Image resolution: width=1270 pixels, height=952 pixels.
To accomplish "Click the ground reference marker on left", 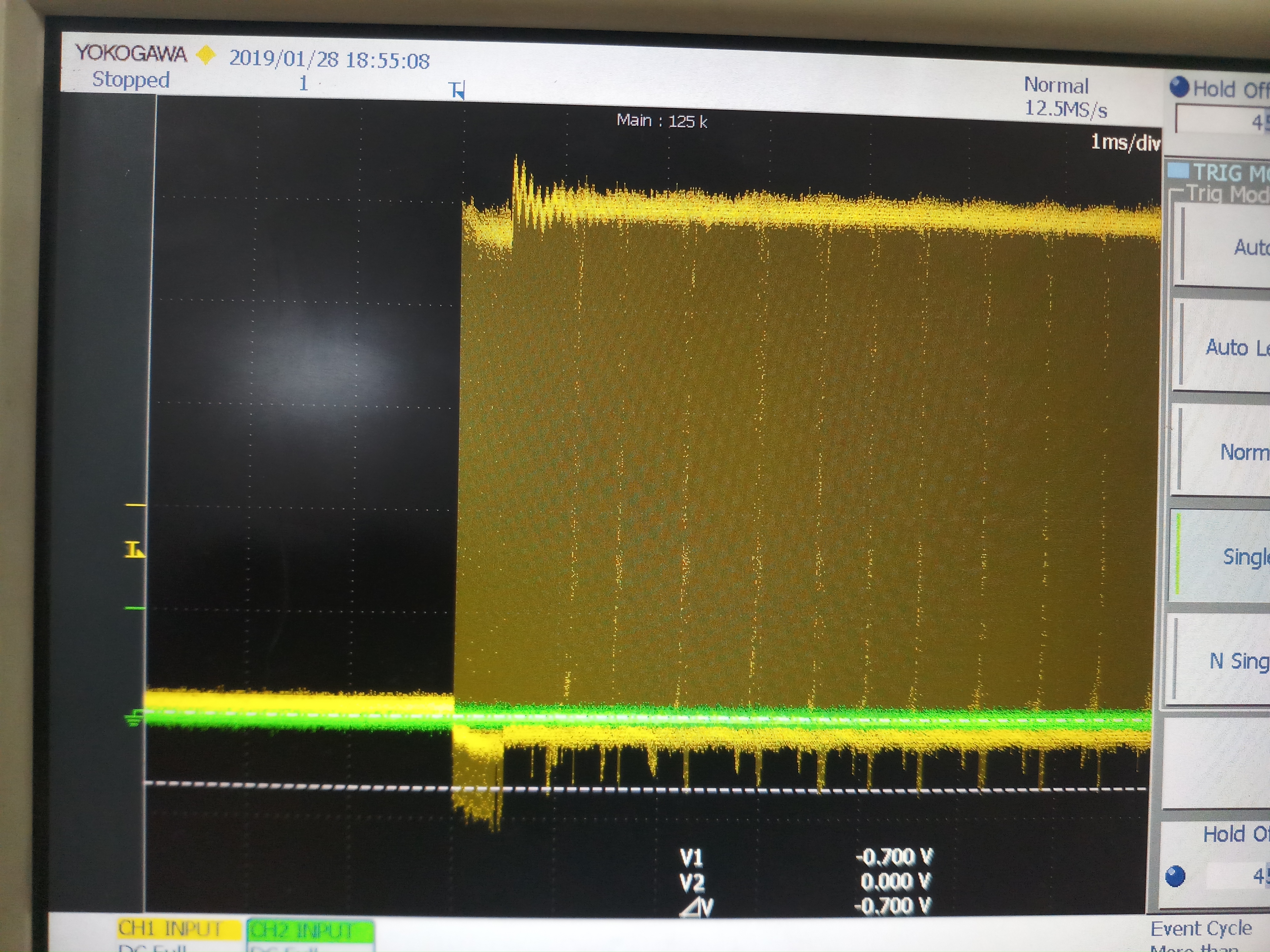I will (134, 718).
